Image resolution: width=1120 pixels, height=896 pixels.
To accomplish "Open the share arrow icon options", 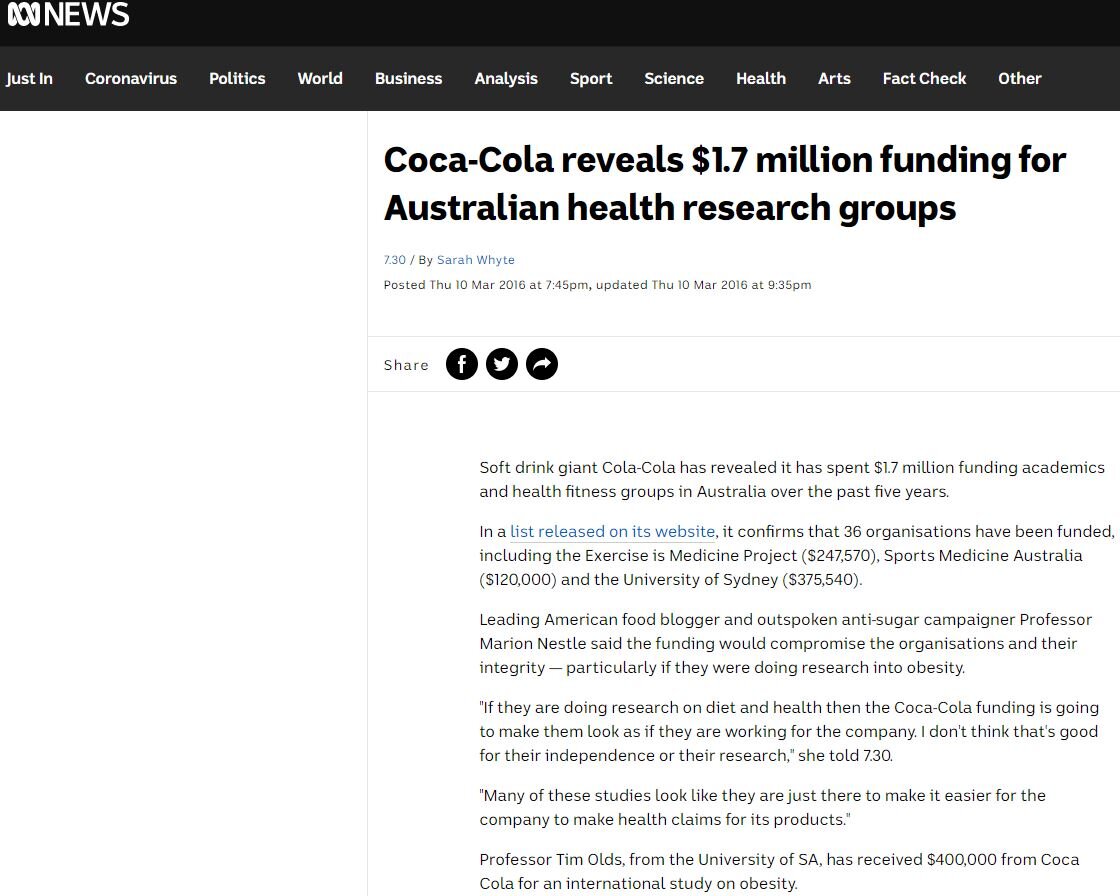I will coord(541,364).
